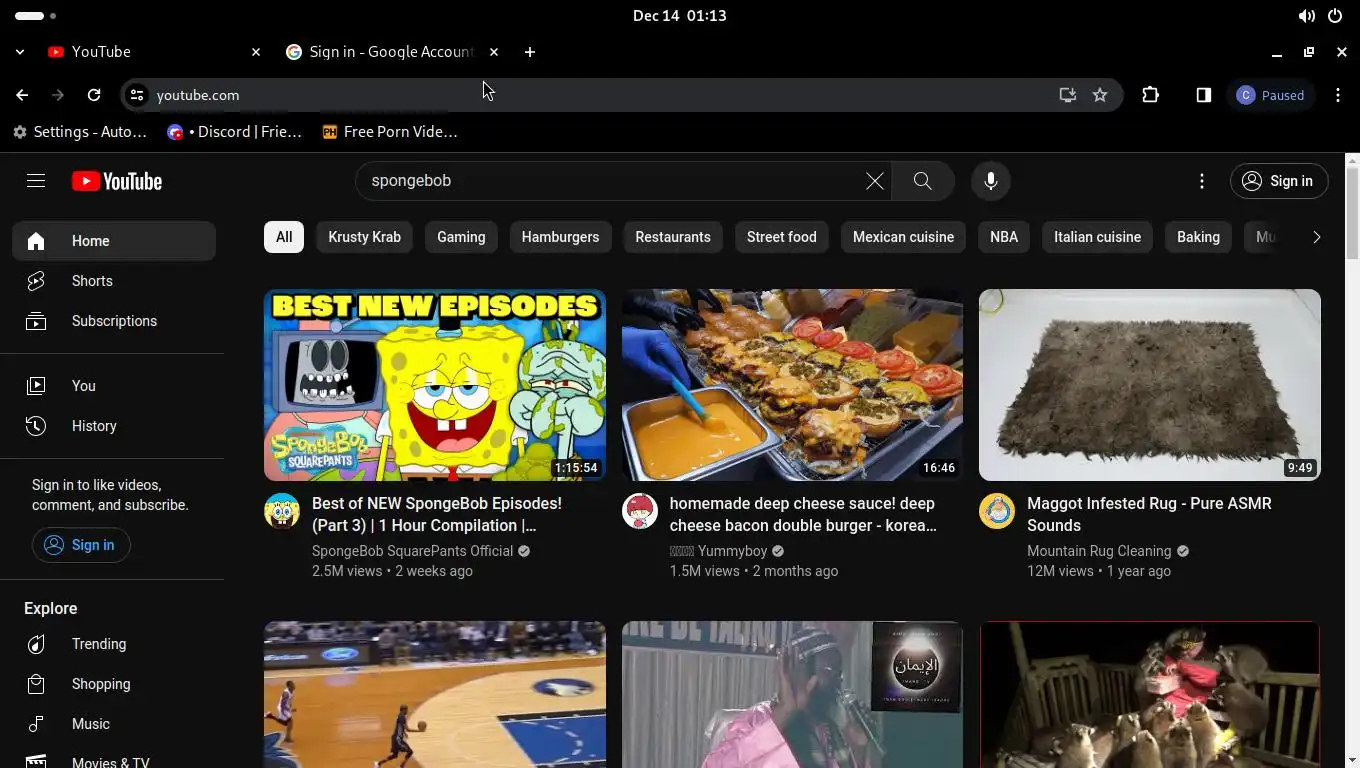The image size is (1360, 768).
Task: Select the Krusty Krab chip
Action: (364, 237)
